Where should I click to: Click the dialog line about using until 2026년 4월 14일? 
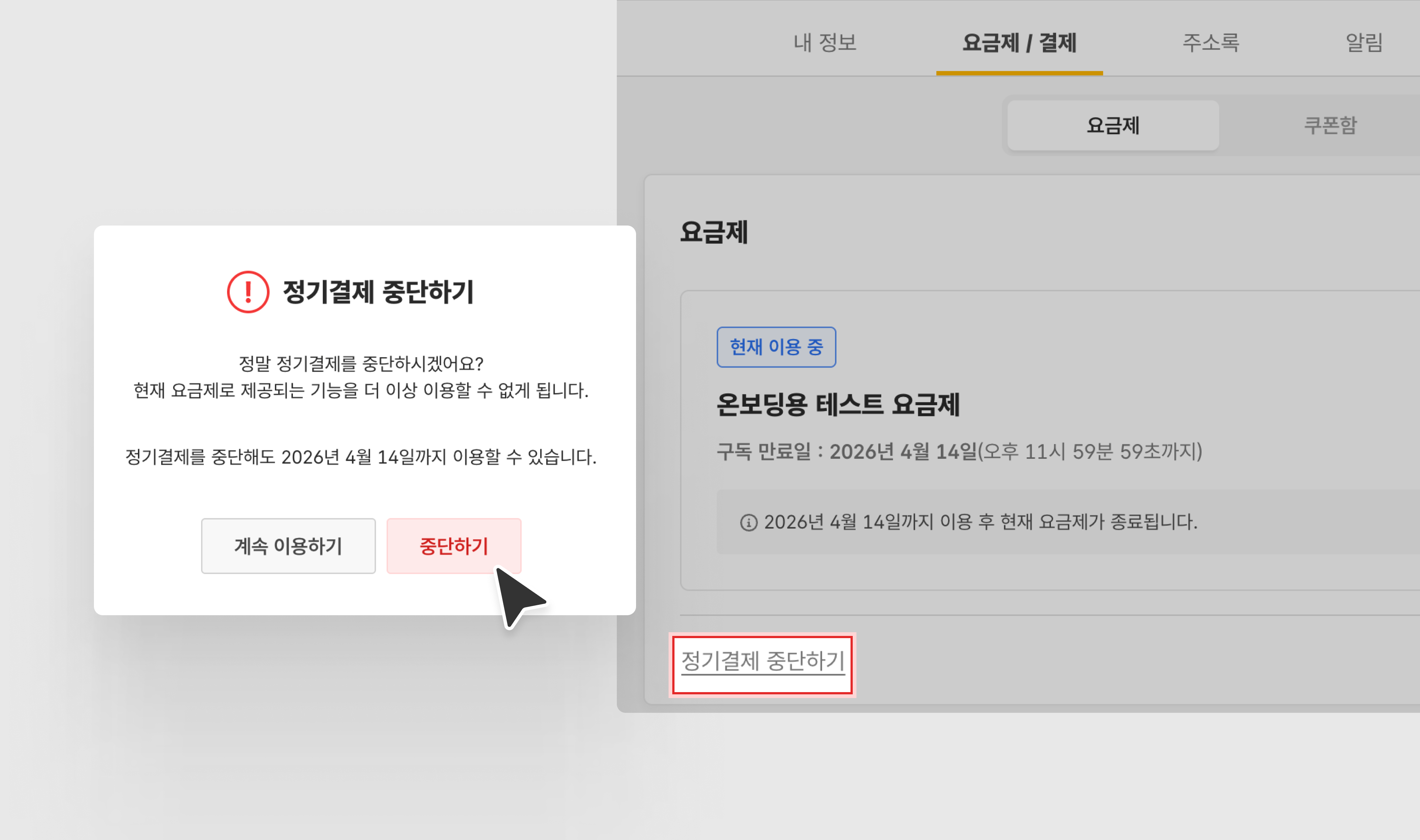coord(361,457)
